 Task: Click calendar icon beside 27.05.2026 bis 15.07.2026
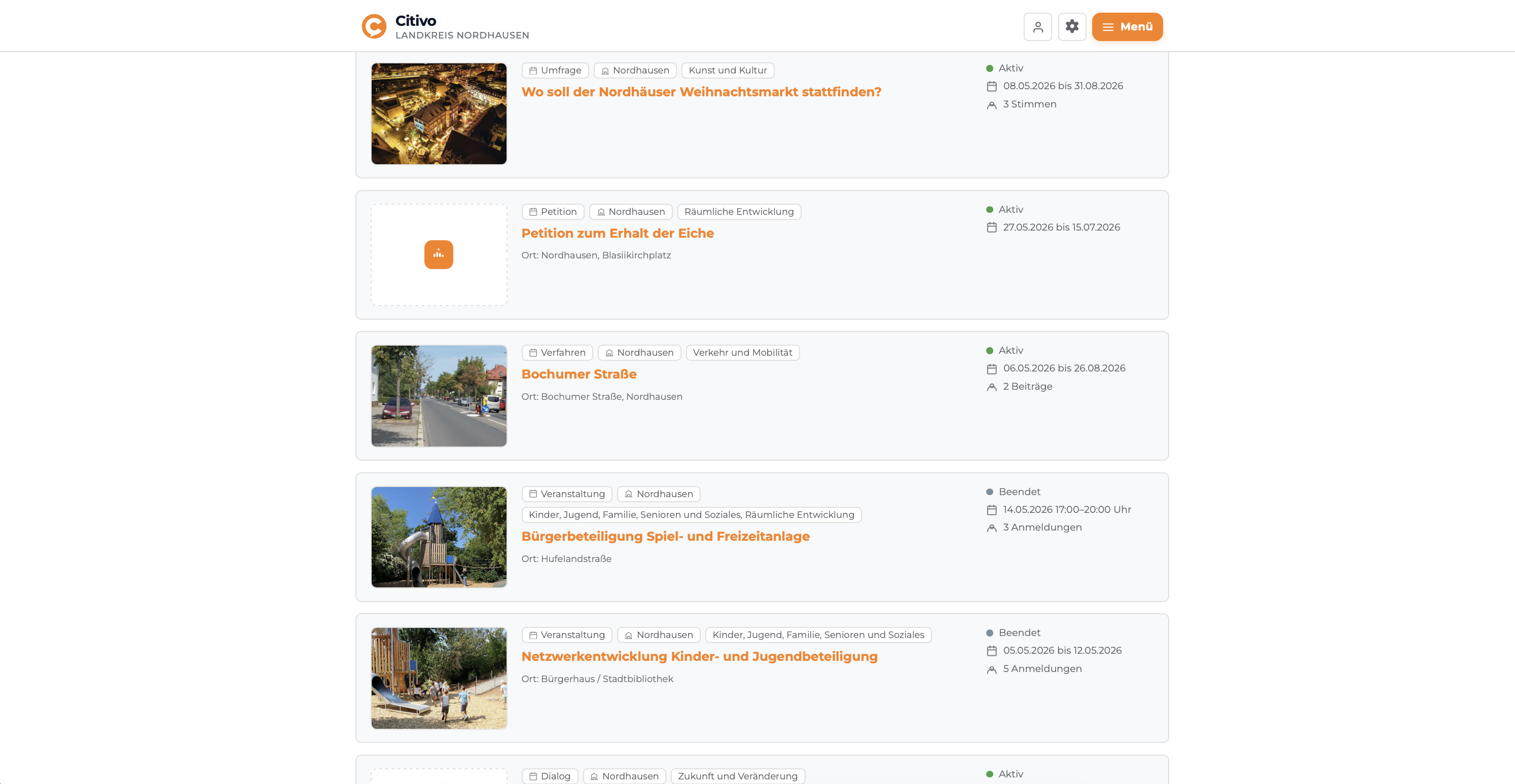point(992,228)
